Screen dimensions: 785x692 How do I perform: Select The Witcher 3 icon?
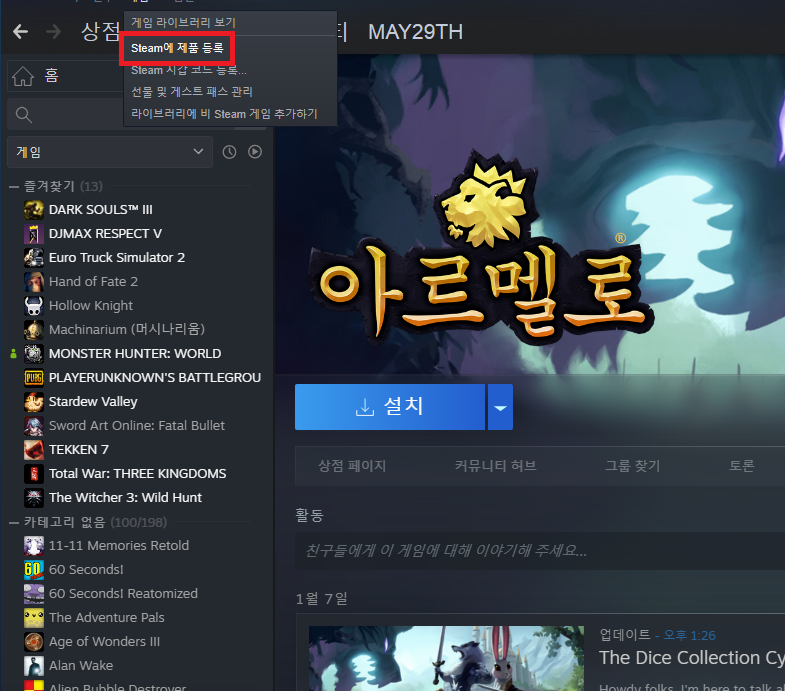34,498
